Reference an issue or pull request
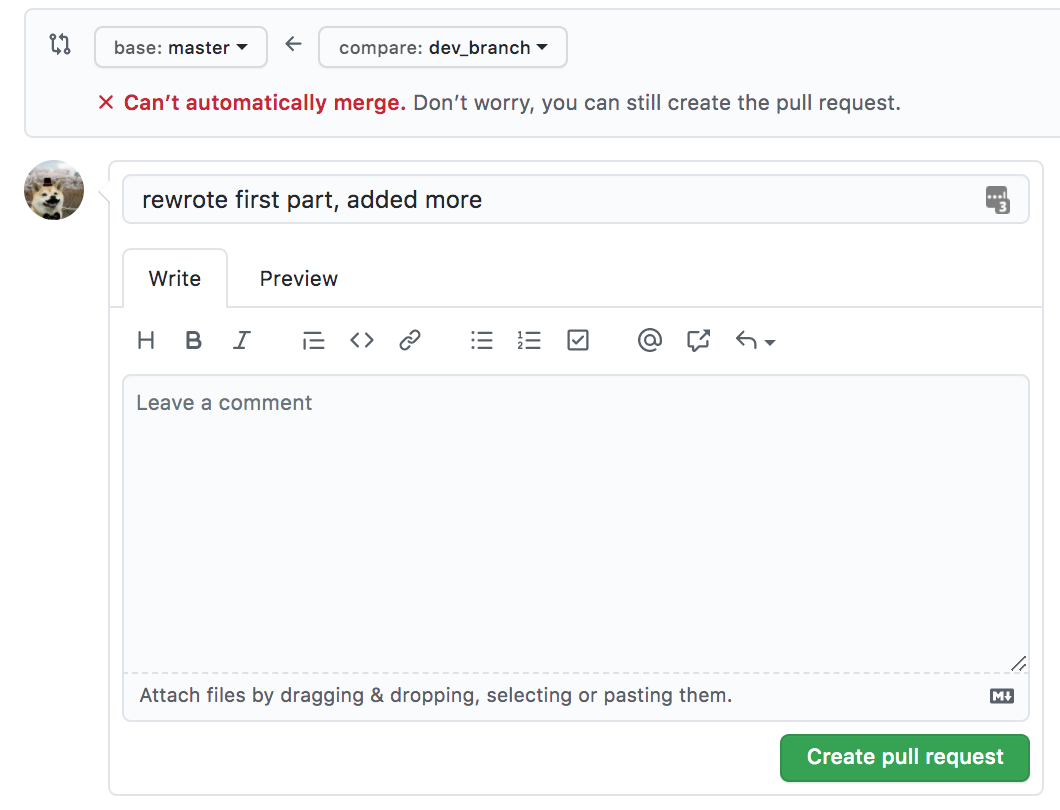Viewport: 1060px width, 810px height. coord(698,341)
